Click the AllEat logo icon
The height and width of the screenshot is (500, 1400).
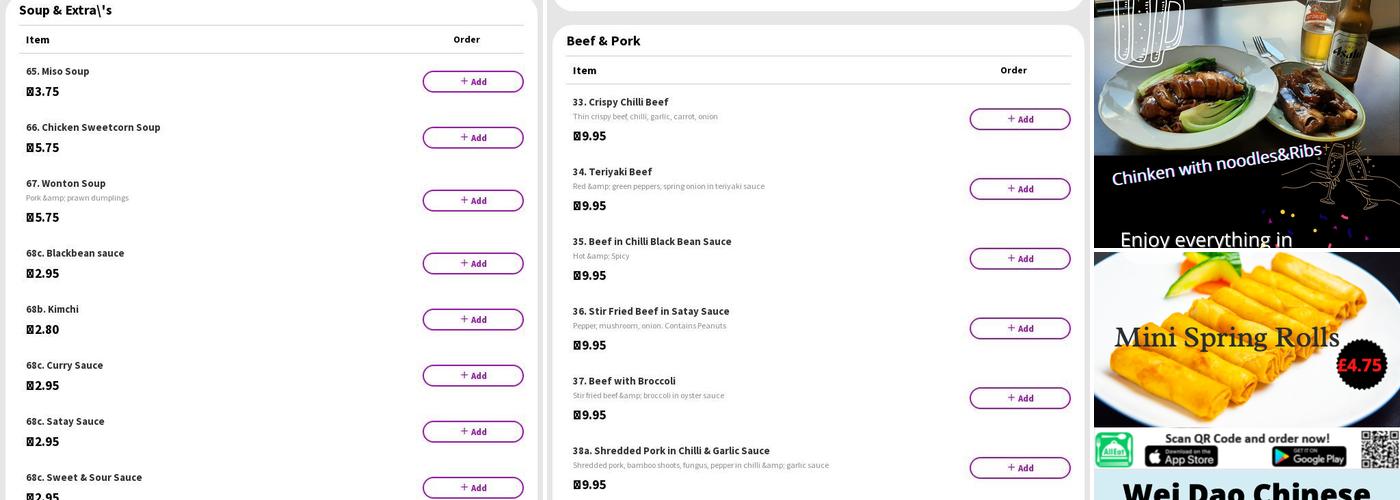point(1114,450)
